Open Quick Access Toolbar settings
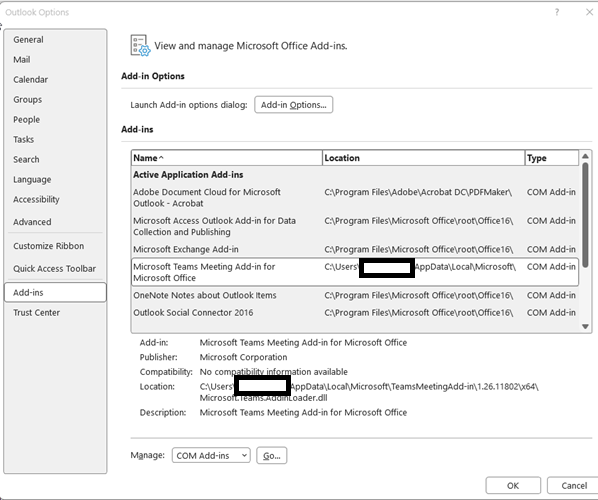This screenshot has height=500, width=598. pyautogui.click(x=55, y=268)
